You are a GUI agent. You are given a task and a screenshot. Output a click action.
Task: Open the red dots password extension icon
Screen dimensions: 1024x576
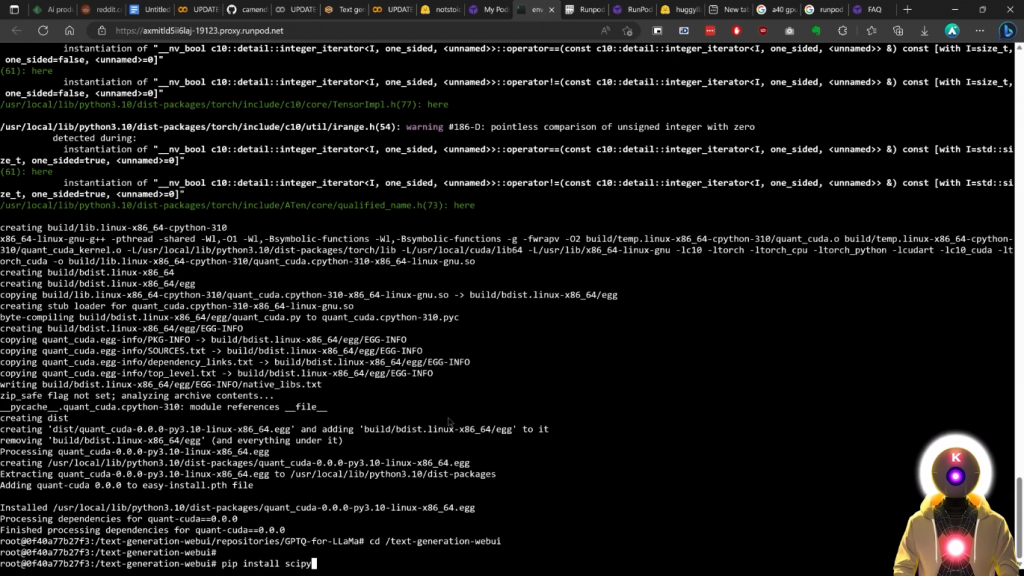(711, 31)
